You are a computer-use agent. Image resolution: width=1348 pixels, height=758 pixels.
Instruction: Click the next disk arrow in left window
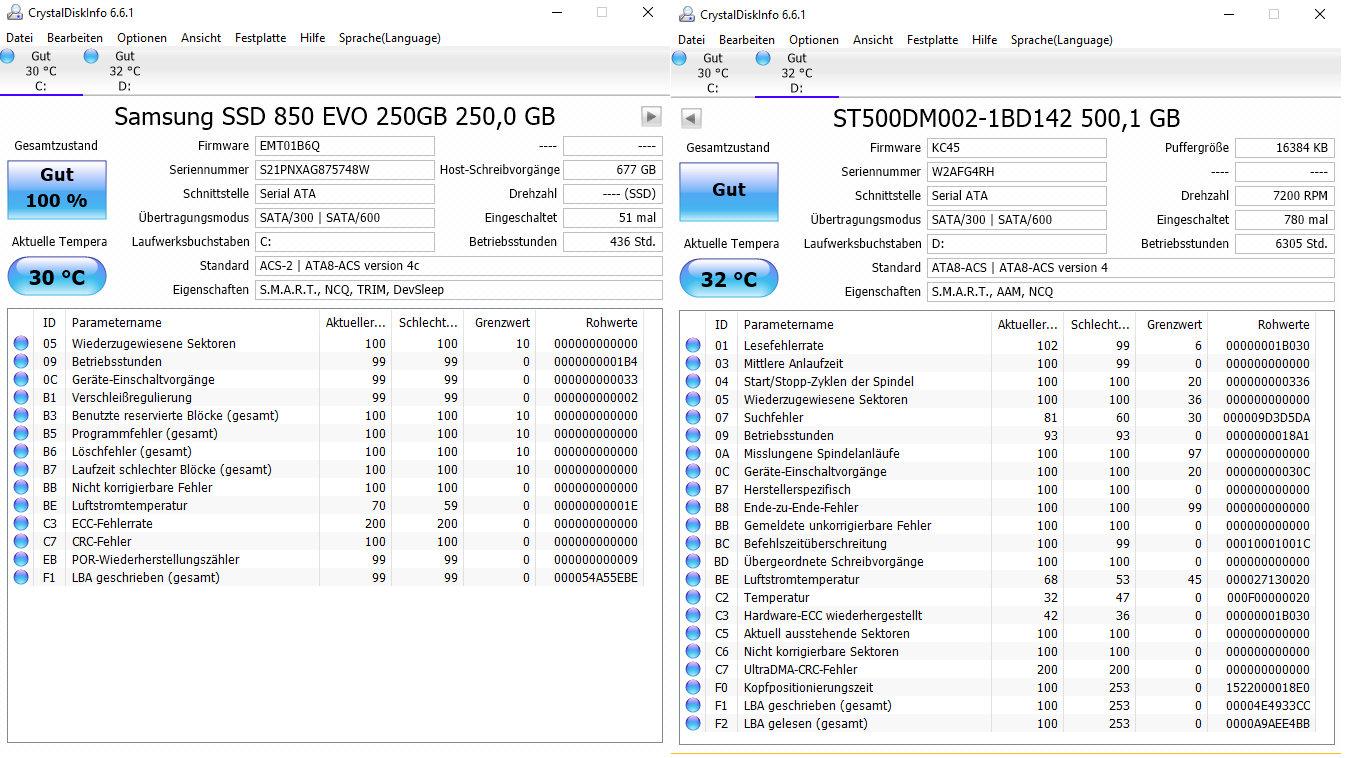[652, 116]
